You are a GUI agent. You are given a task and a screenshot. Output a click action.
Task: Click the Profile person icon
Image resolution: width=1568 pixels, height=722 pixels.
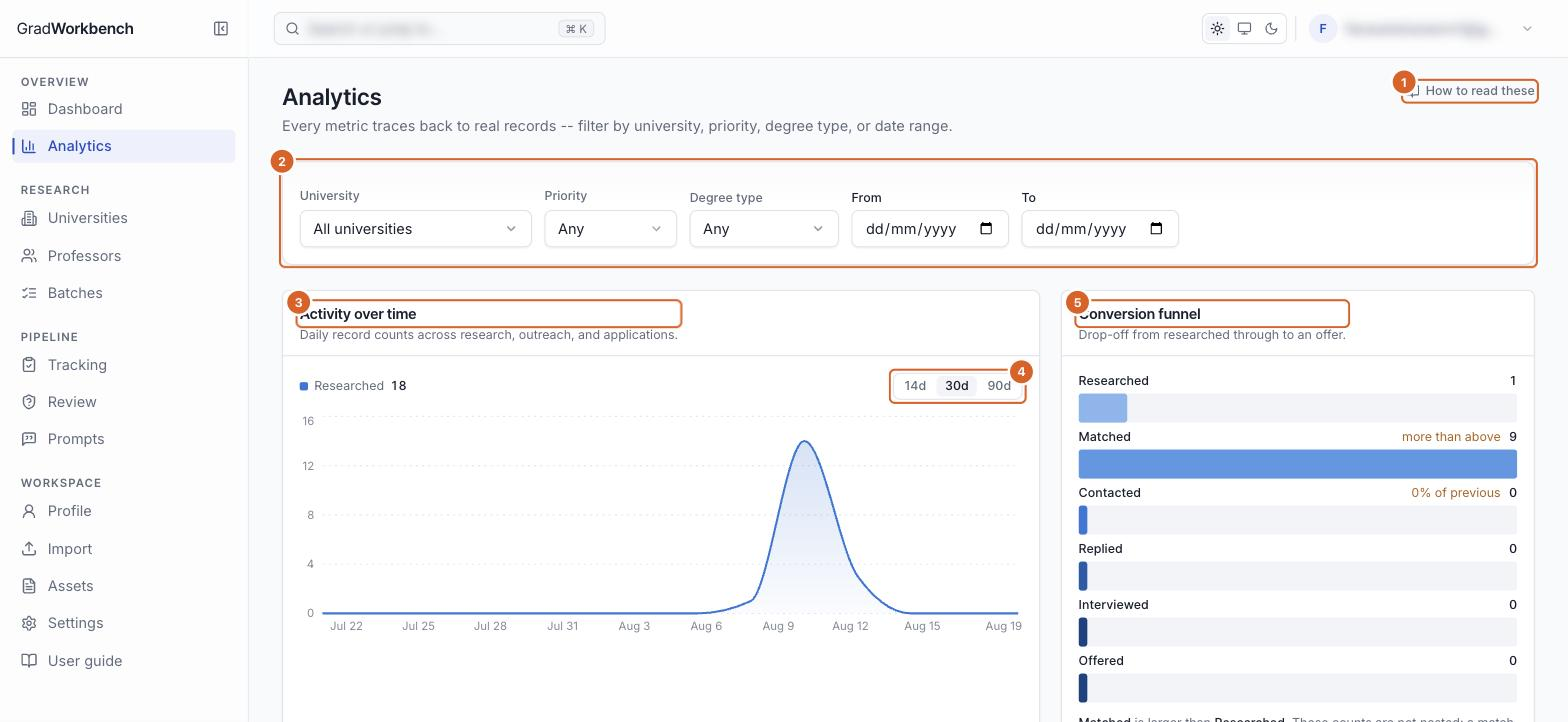click(29, 511)
